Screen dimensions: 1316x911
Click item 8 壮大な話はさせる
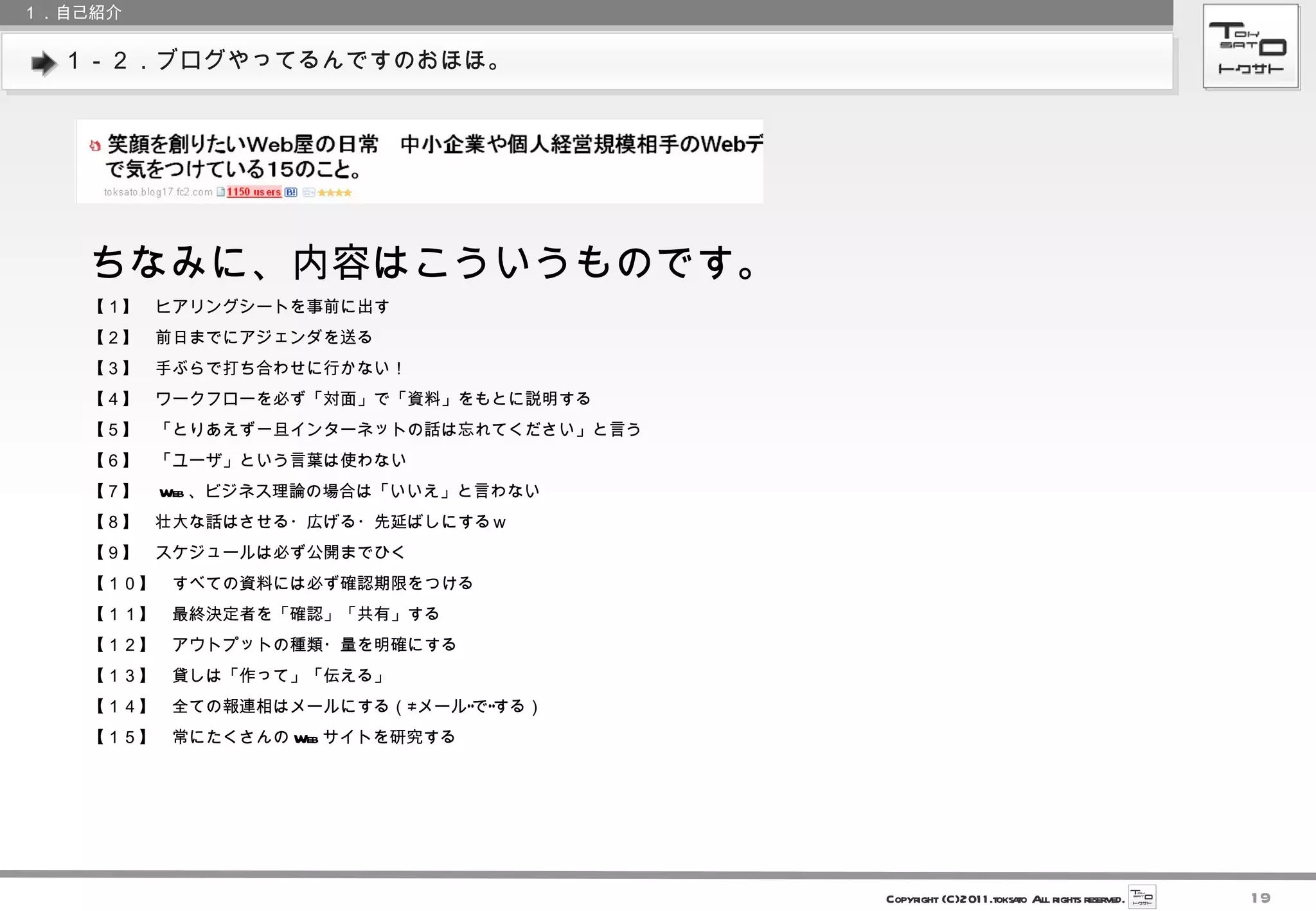pos(300,522)
